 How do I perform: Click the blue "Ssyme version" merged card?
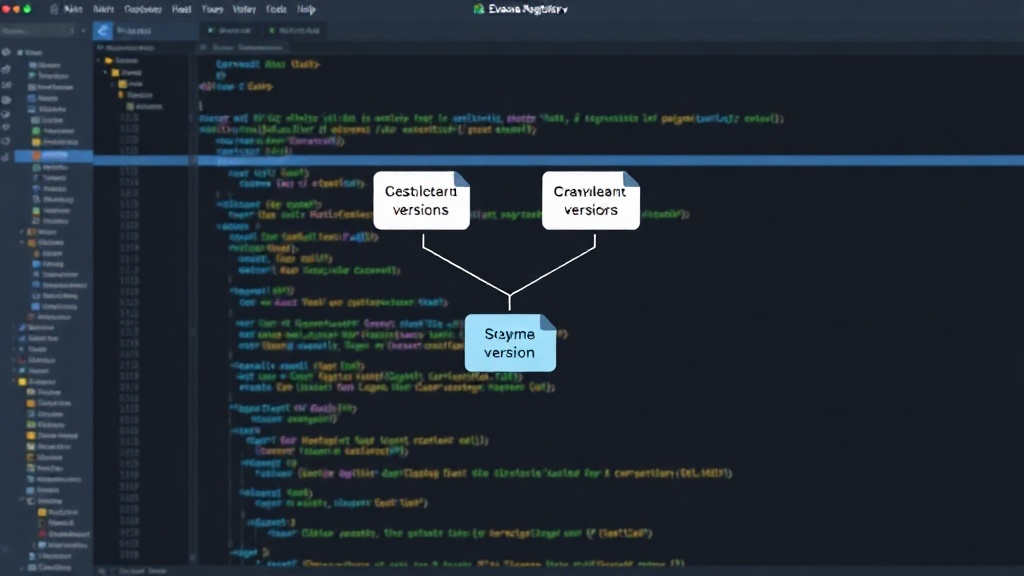pos(510,343)
